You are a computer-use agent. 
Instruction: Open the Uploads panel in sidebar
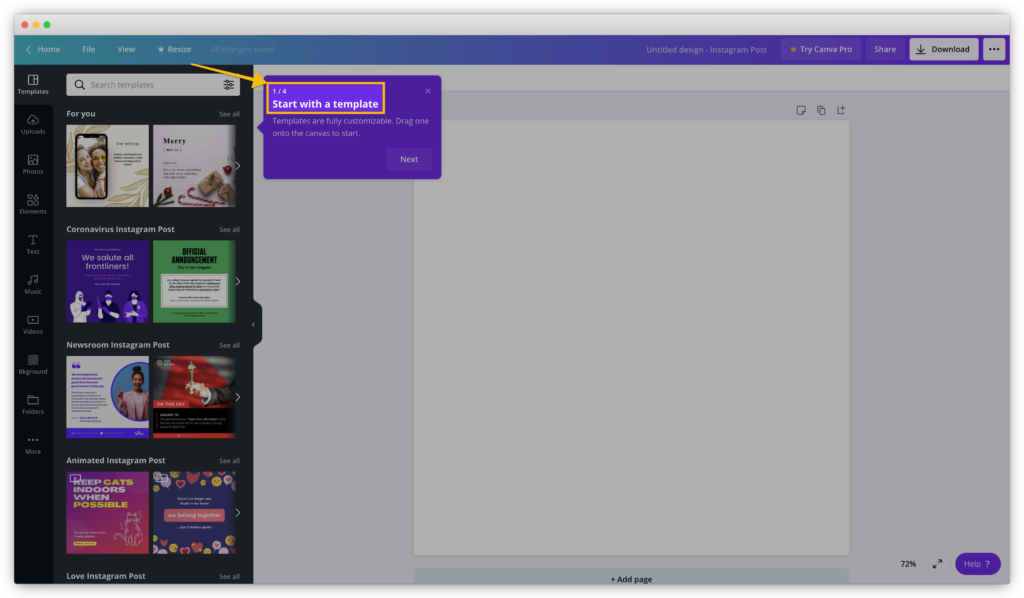tap(33, 124)
